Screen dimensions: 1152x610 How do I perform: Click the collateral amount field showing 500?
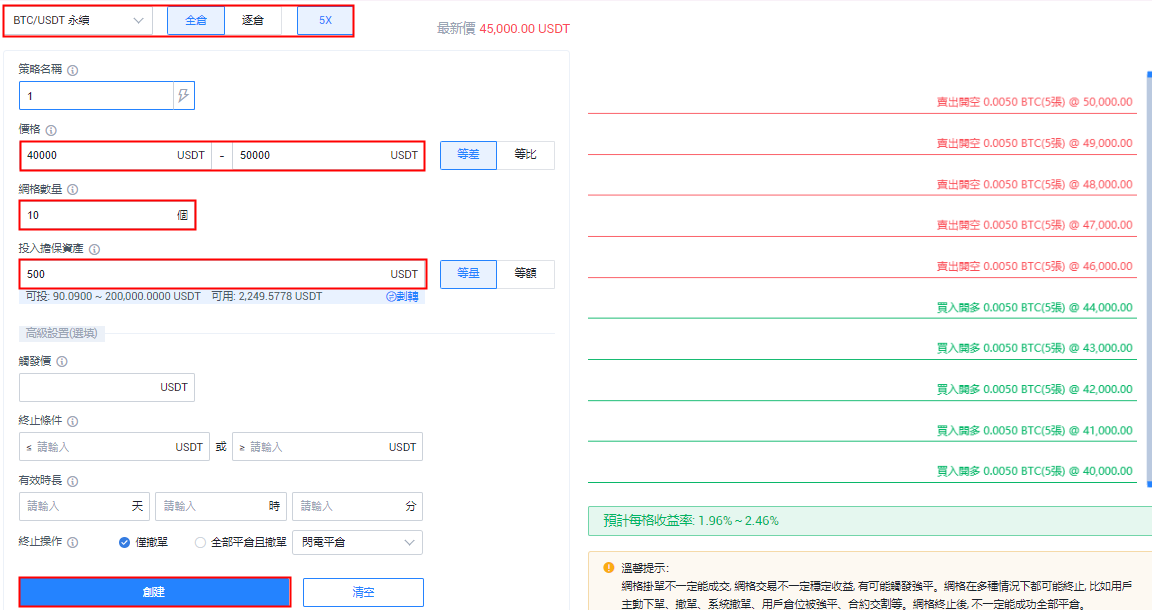pos(222,274)
